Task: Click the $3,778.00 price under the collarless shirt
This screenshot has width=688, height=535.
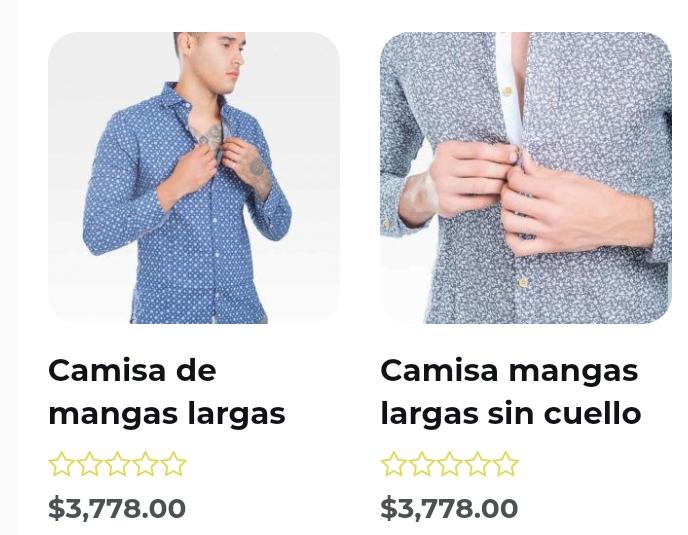Action: pyautogui.click(x=449, y=509)
